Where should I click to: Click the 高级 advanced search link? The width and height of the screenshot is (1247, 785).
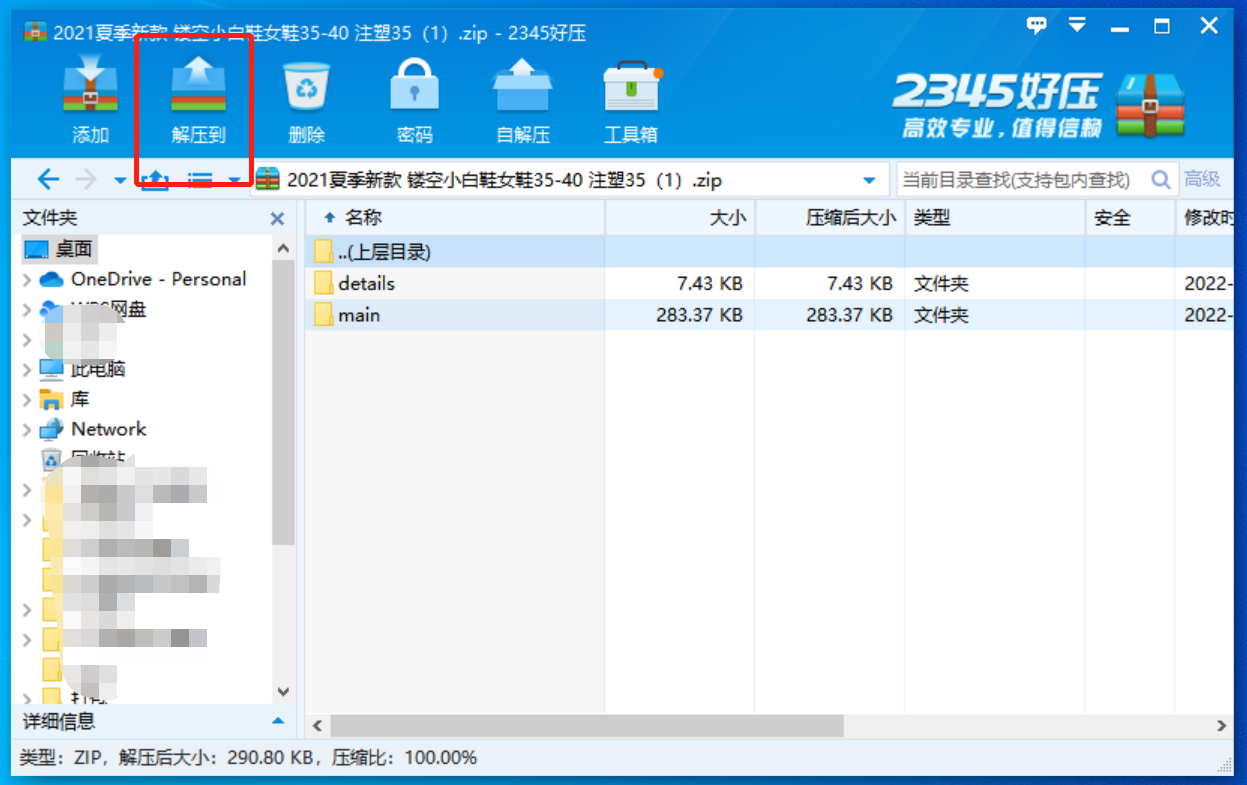1202,180
